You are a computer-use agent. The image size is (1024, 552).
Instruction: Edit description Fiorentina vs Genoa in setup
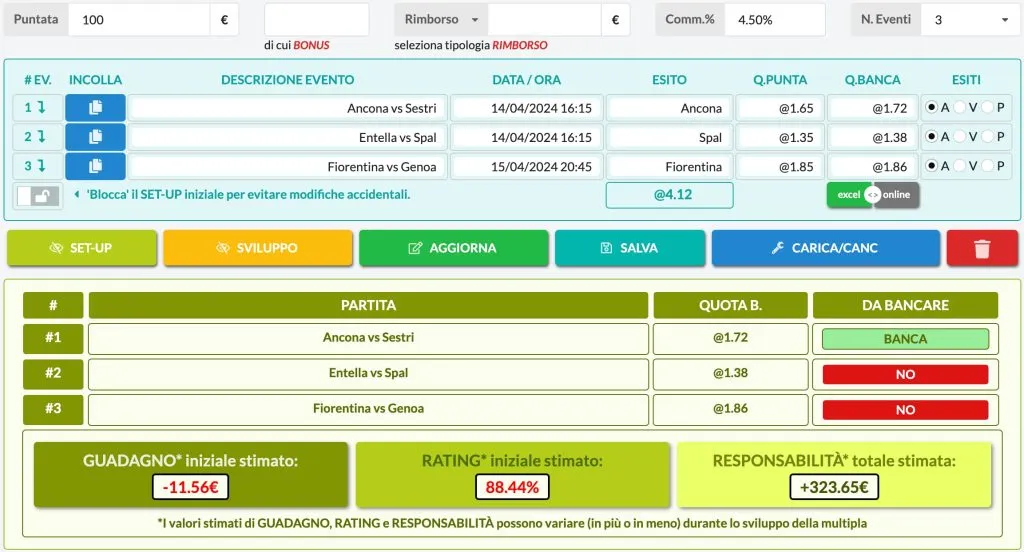click(287, 167)
